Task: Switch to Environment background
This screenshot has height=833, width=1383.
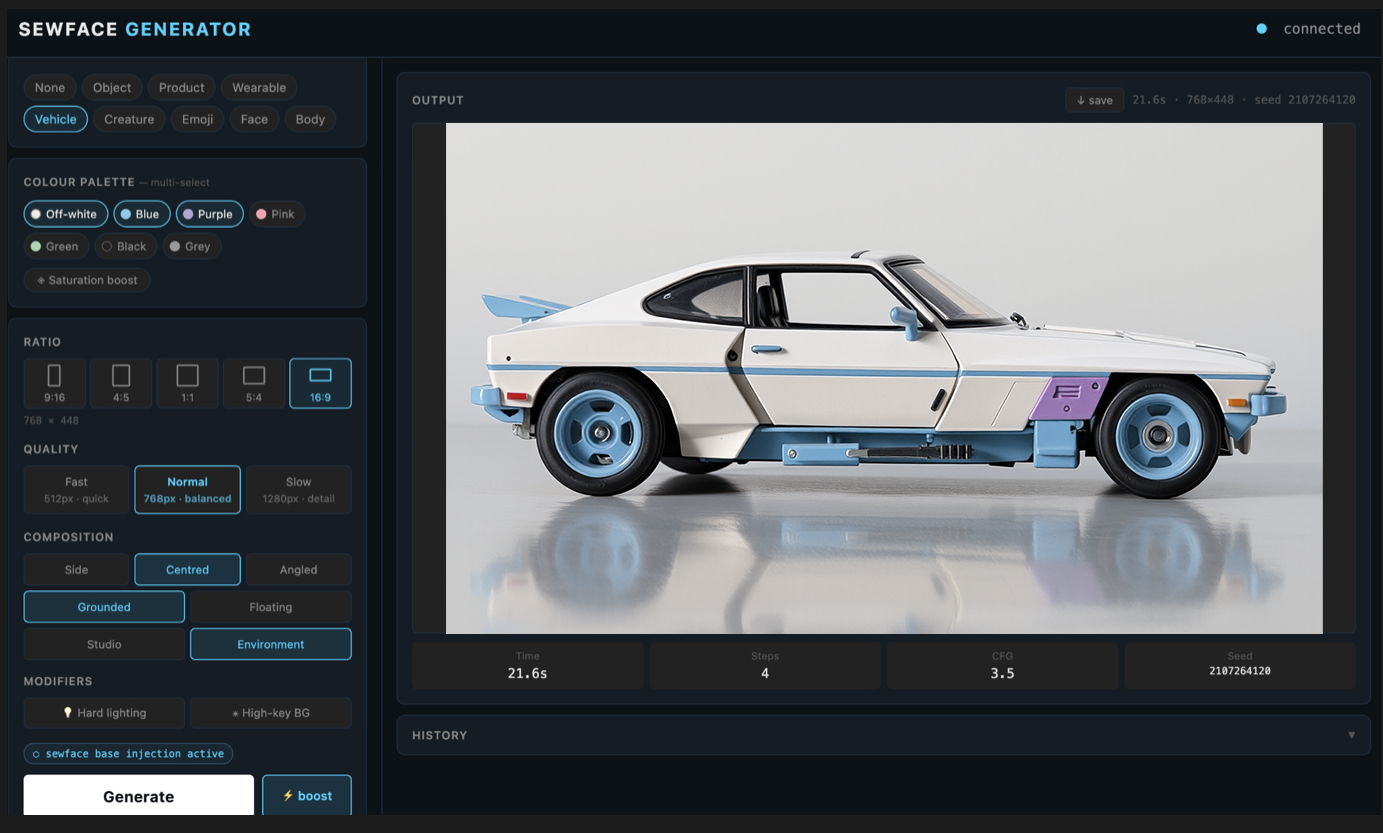Action: [x=271, y=644]
